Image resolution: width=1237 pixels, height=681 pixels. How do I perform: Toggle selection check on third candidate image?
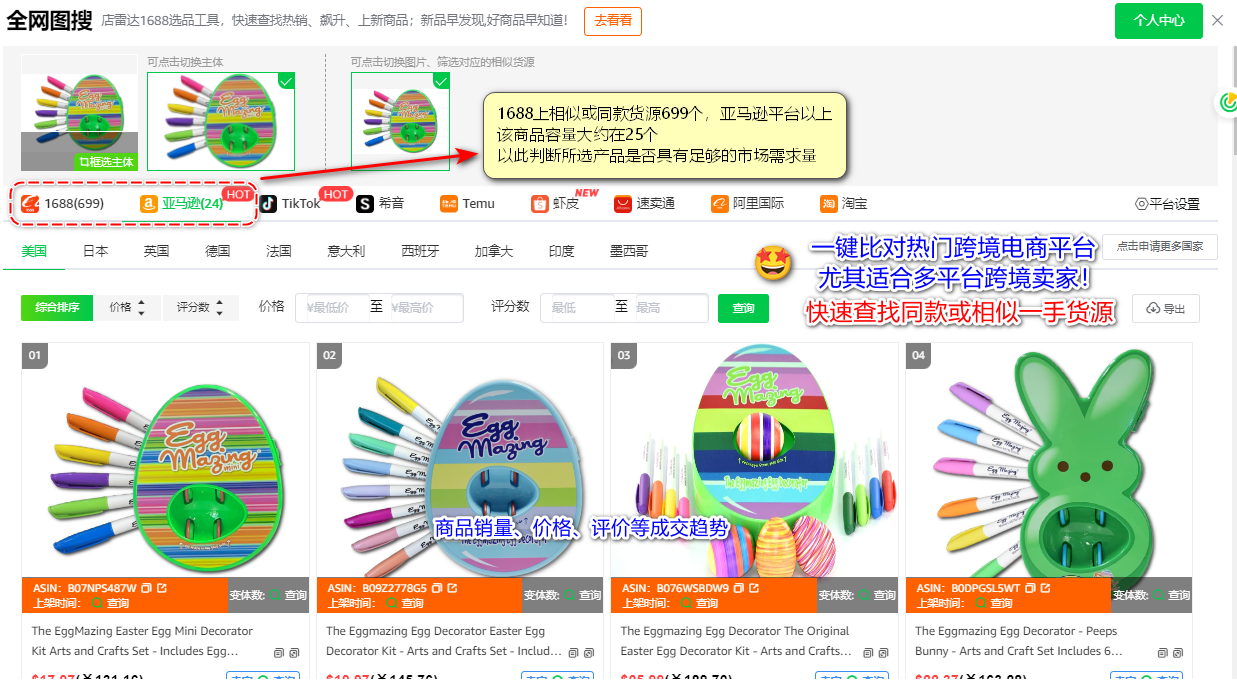(441, 81)
